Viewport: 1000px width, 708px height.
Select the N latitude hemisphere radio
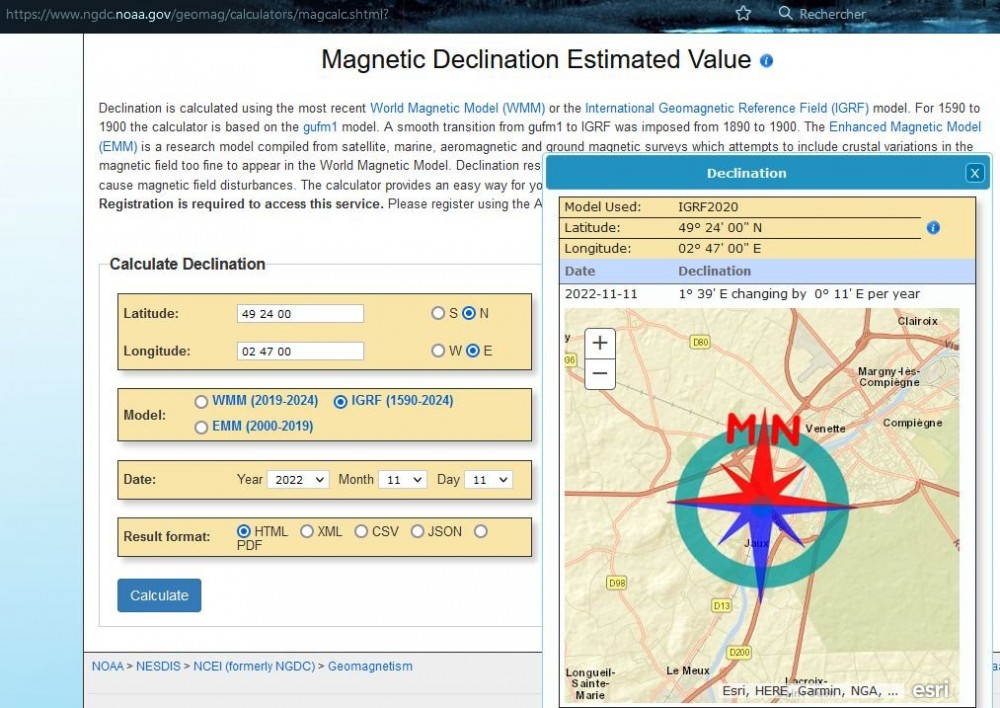tap(469, 313)
